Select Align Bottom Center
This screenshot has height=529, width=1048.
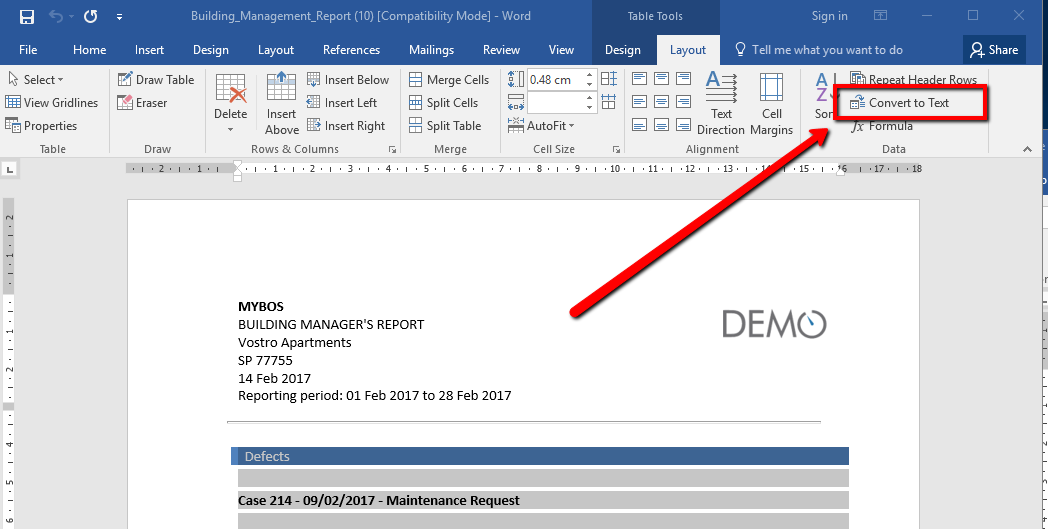[661, 125]
